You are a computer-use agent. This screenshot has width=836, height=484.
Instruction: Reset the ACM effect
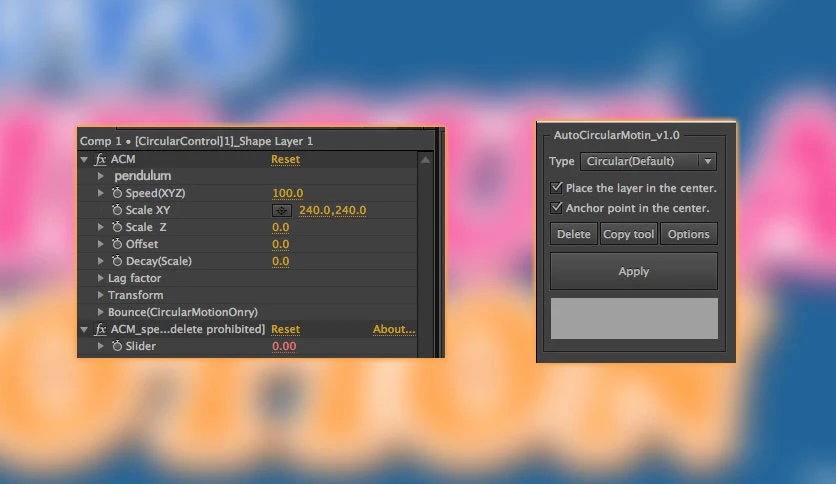click(x=285, y=159)
